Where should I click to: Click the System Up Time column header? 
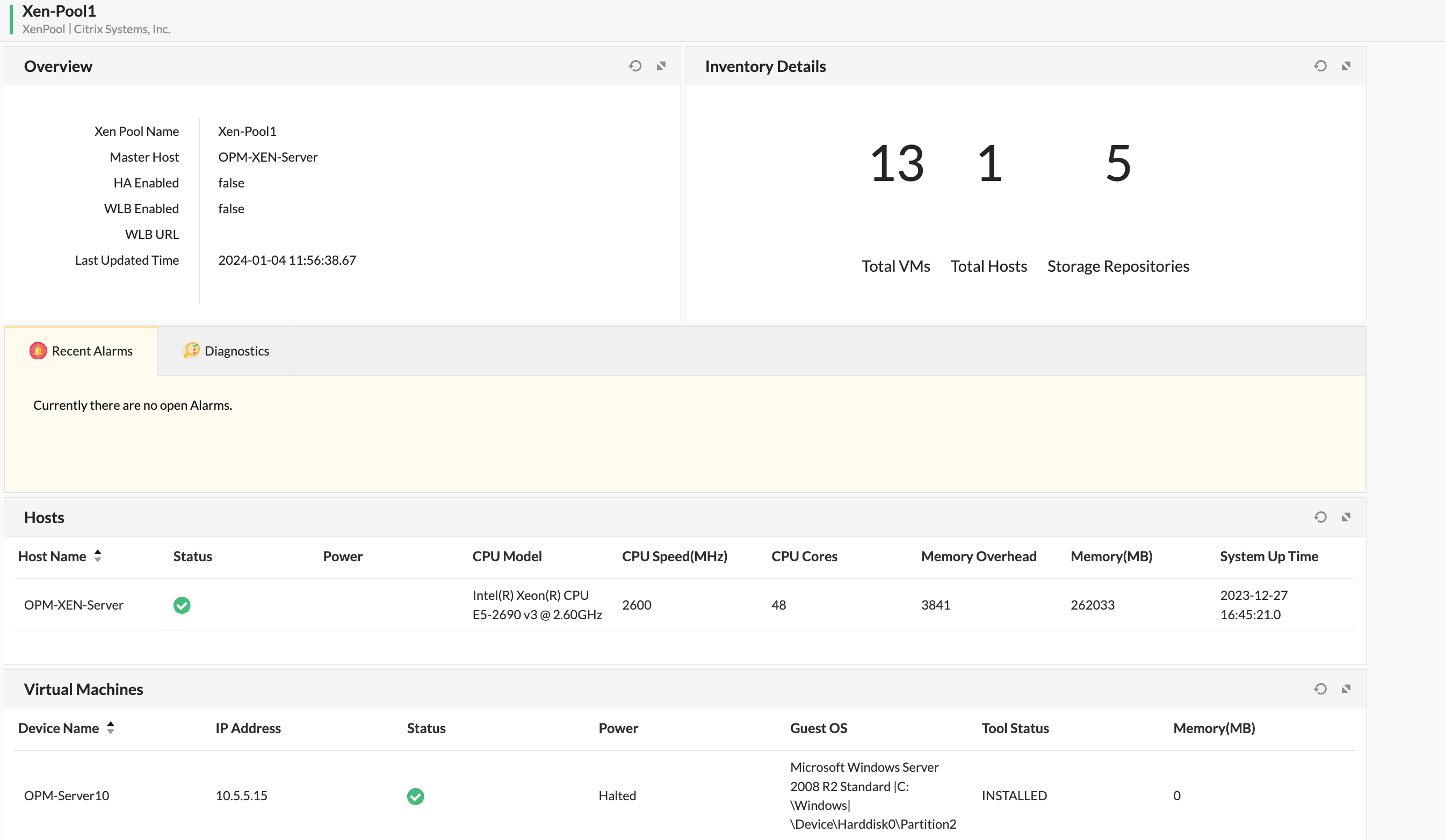coord(1269,556)
